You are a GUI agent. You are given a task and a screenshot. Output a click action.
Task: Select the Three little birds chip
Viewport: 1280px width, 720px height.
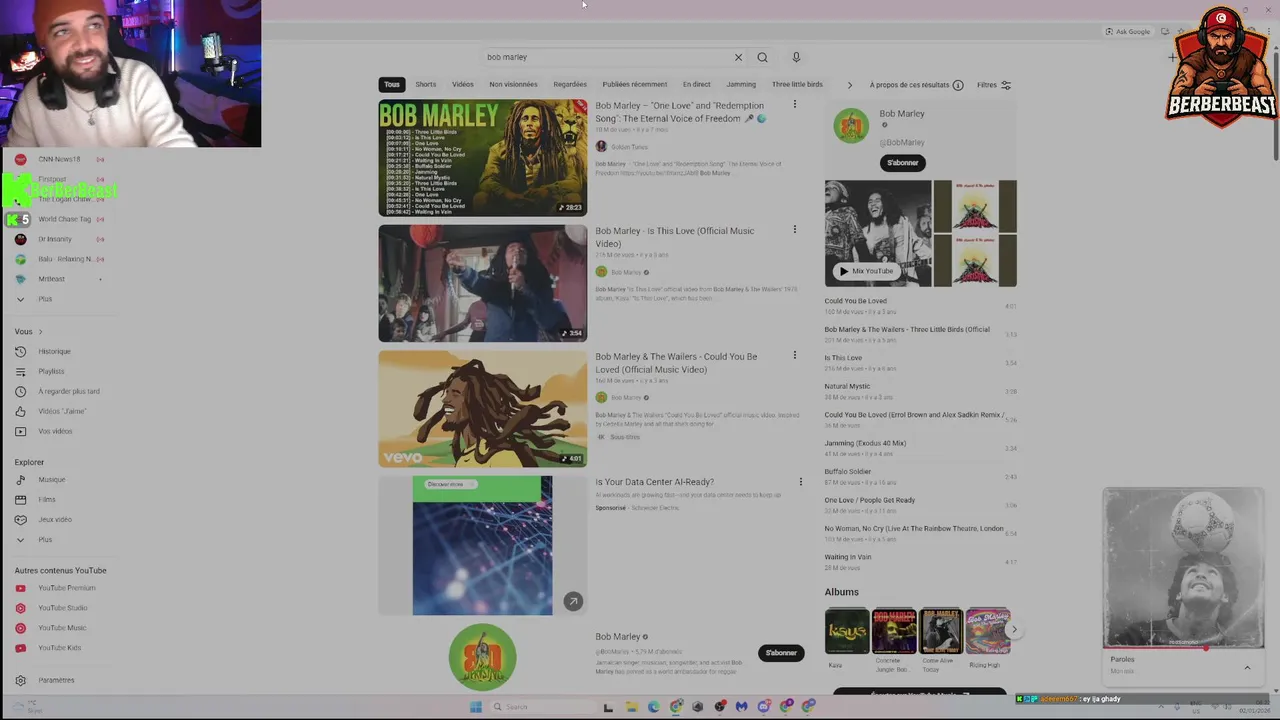pyautogui.click(x=797, y=85)
